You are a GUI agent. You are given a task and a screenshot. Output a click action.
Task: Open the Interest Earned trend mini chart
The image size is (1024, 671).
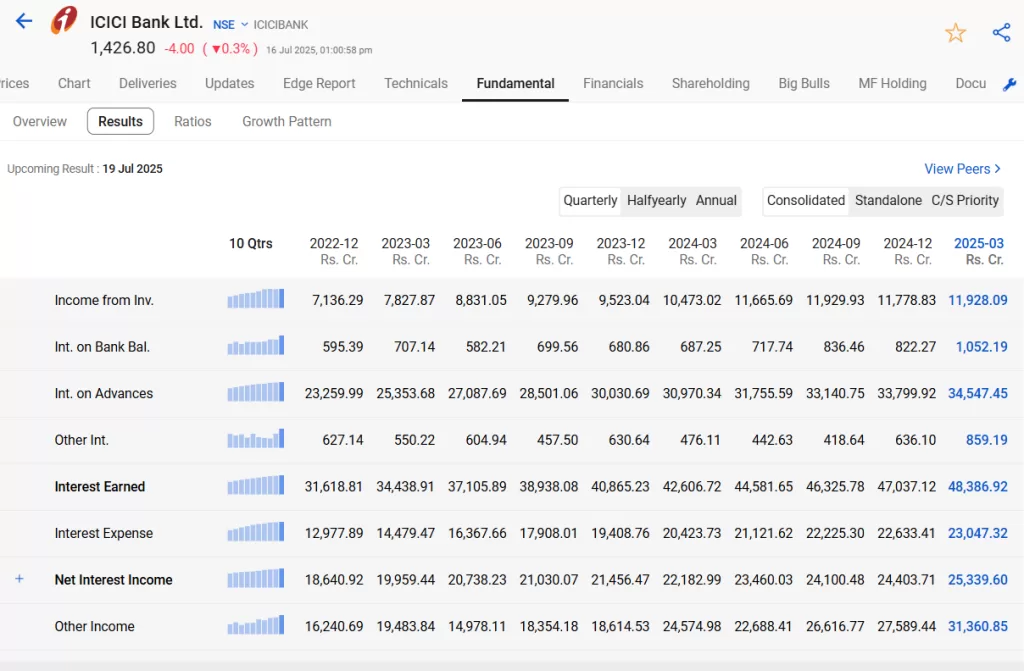[256, 485]
